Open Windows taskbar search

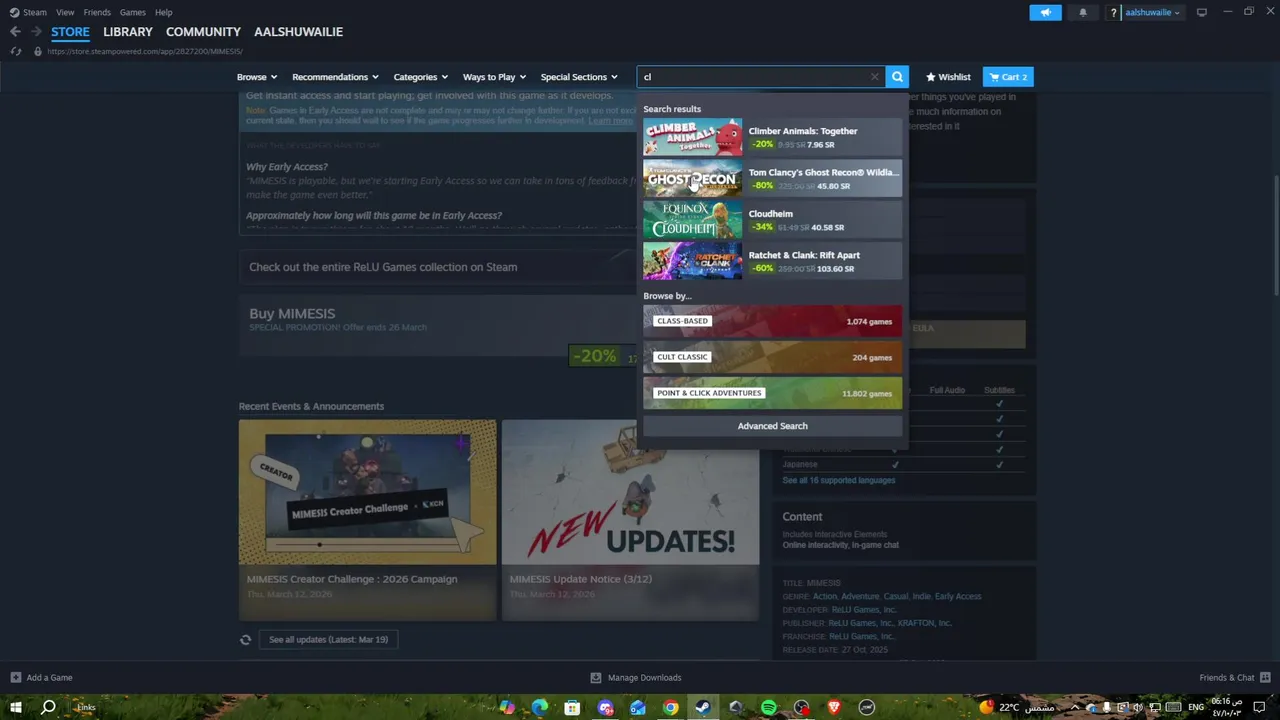point(47,707)
